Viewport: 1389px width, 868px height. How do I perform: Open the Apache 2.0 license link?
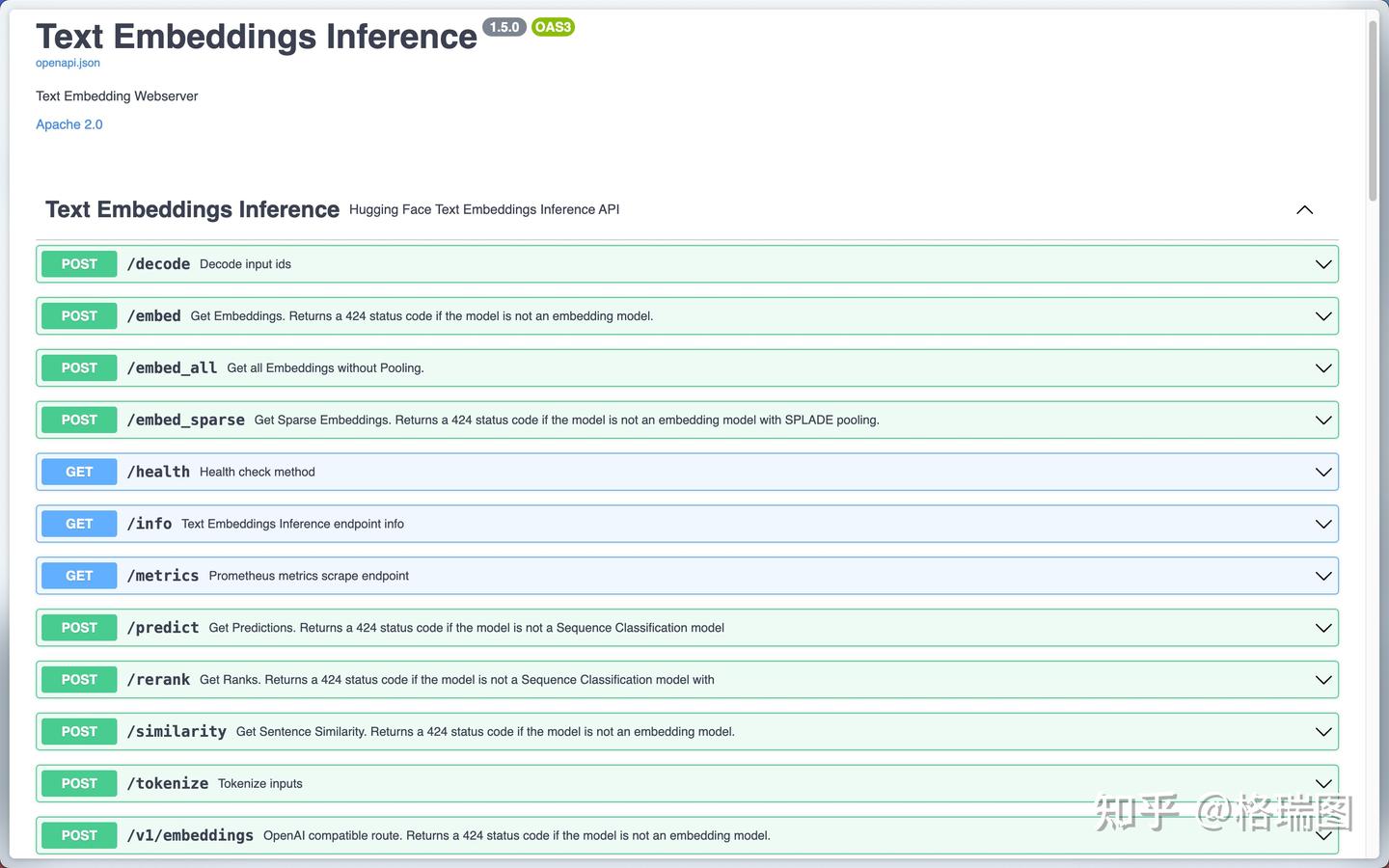68,124
